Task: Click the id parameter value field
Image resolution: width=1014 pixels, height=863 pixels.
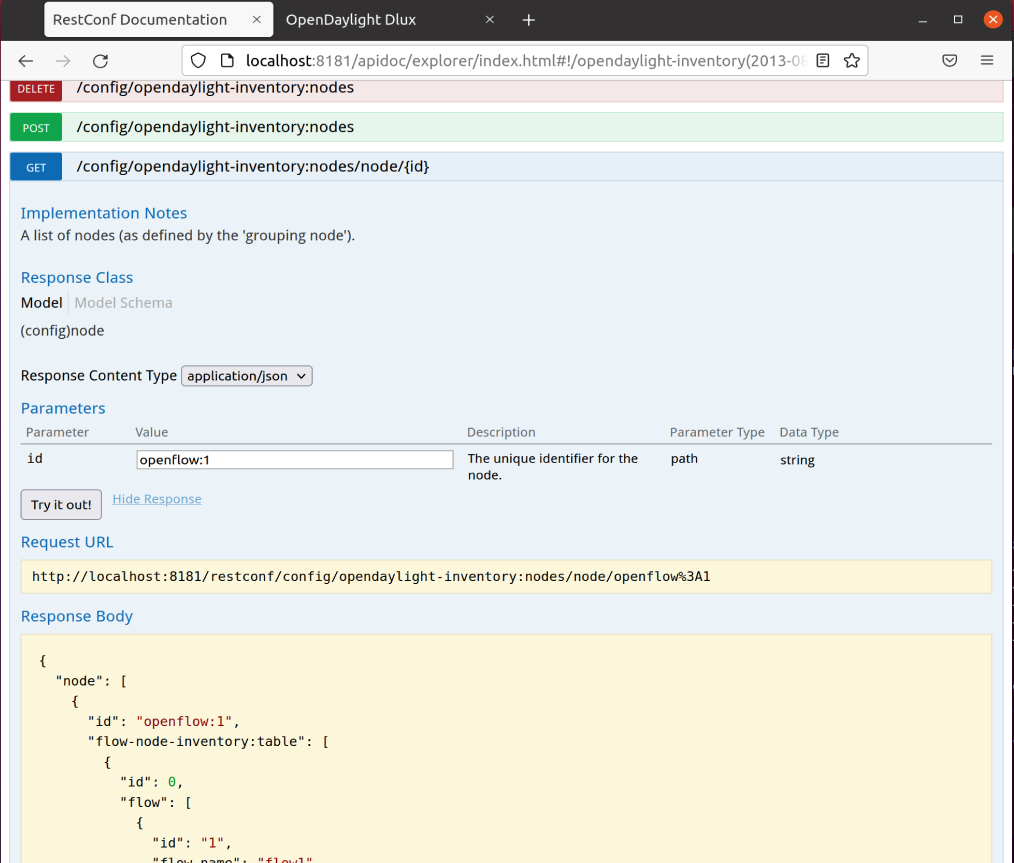Action: (294, 460)
